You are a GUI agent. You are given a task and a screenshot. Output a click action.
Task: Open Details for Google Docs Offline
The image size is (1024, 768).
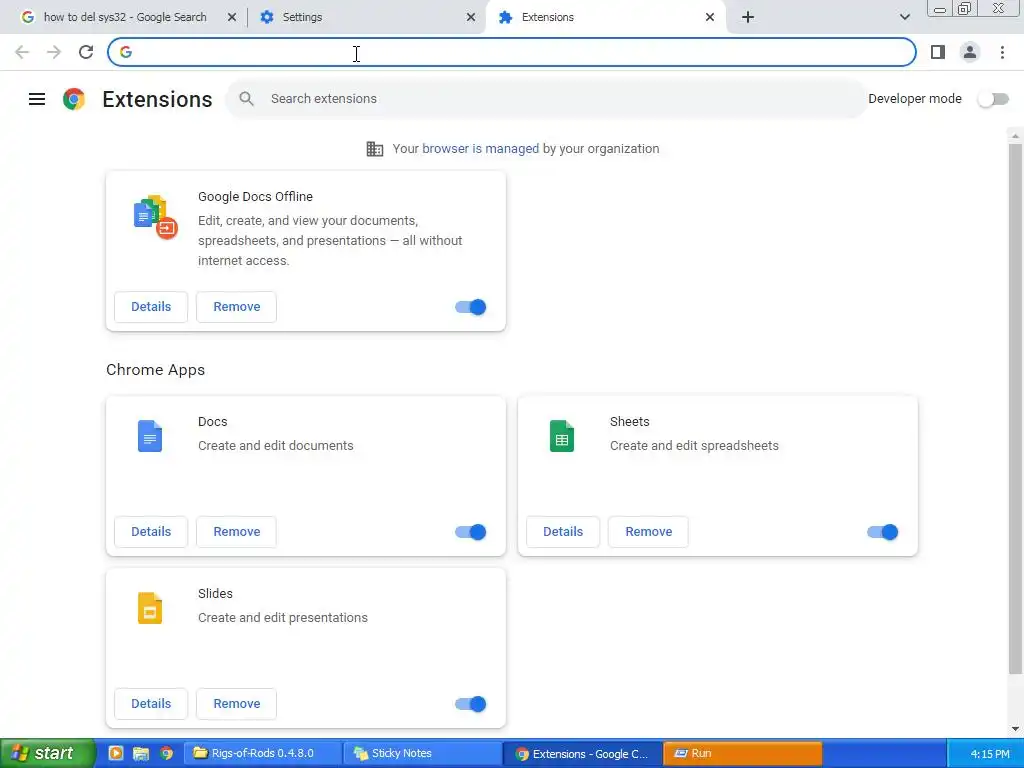coord(151,307)
